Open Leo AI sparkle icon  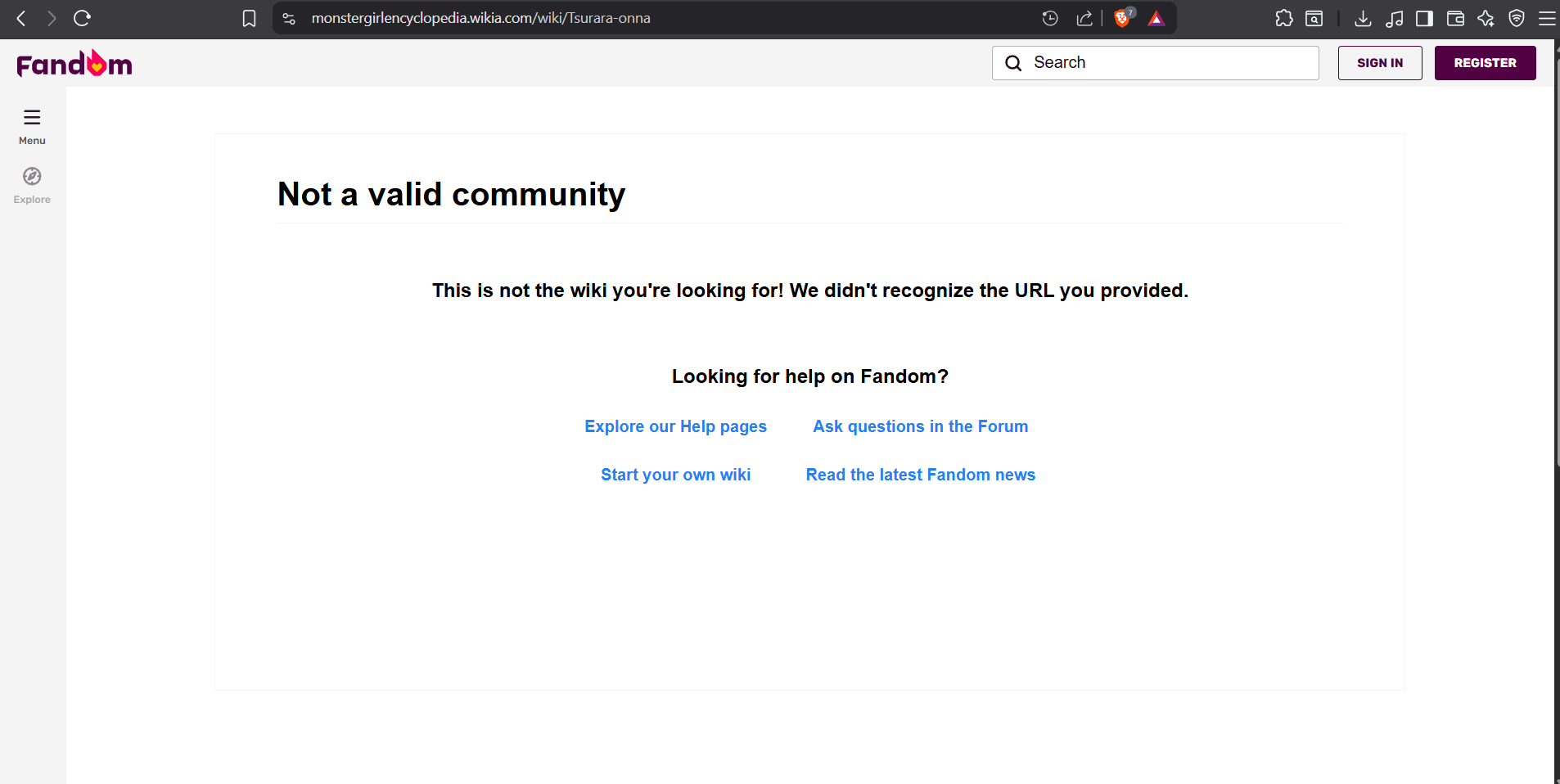pyautogui.click(x=1486, y=18)
